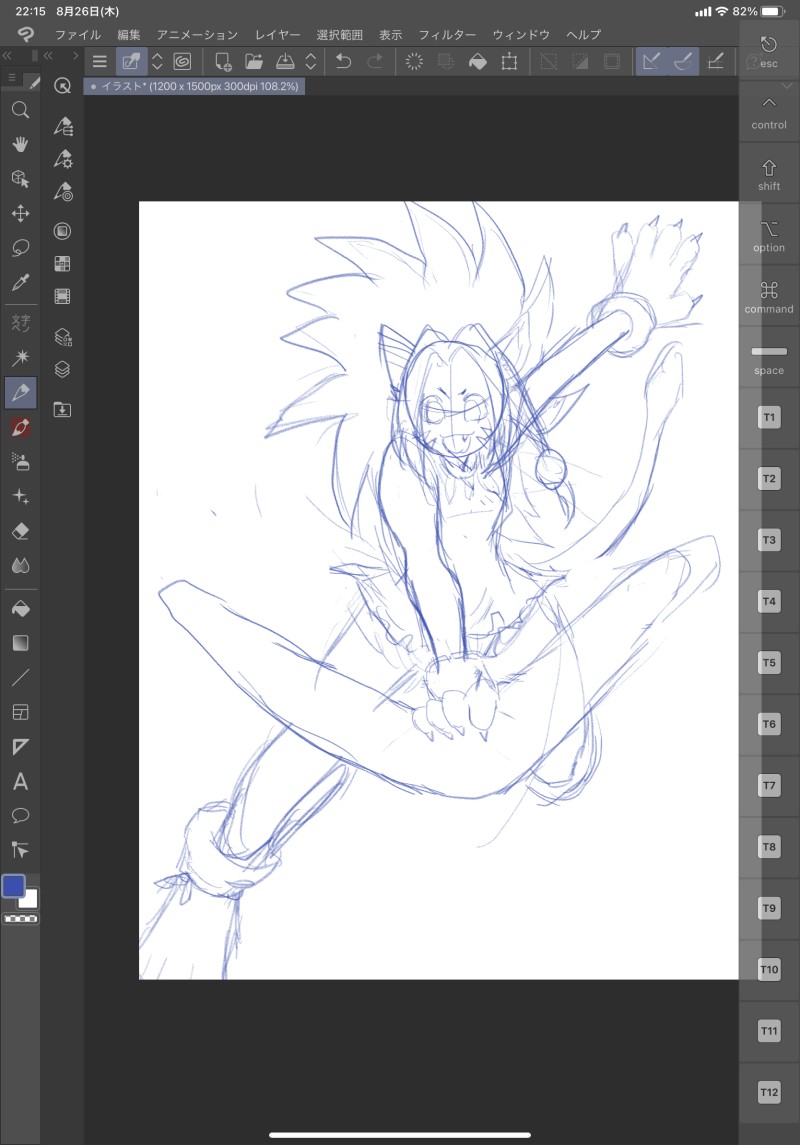The width and height of the screenshot is (800, 1145).
Task: Select the Blend droplets tool
Action: click(20, 565)
